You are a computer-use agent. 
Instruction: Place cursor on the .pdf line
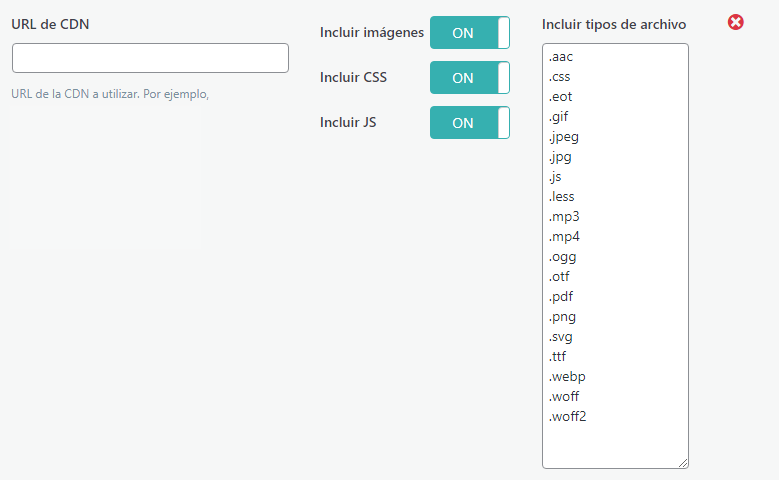(x=560, y=297)
